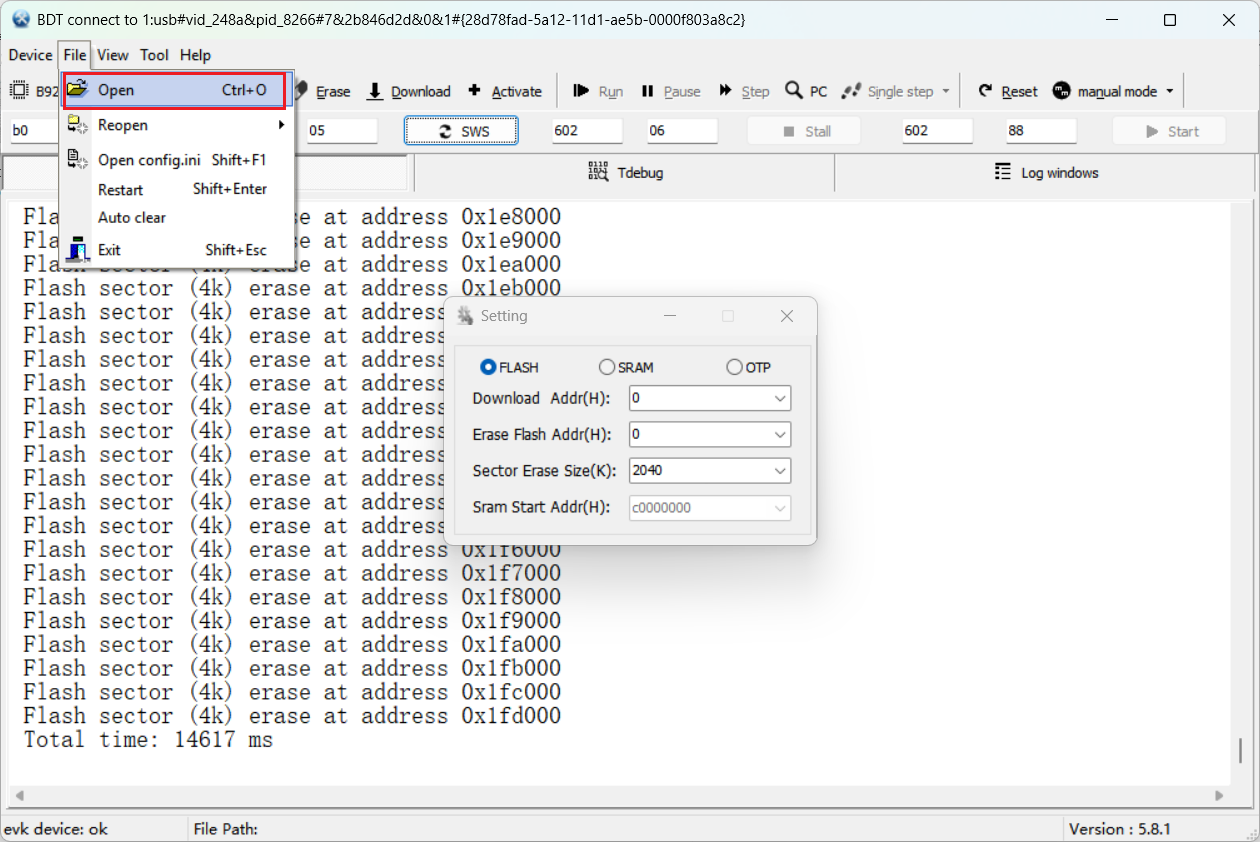Click the Pause icon

(647, 91)
